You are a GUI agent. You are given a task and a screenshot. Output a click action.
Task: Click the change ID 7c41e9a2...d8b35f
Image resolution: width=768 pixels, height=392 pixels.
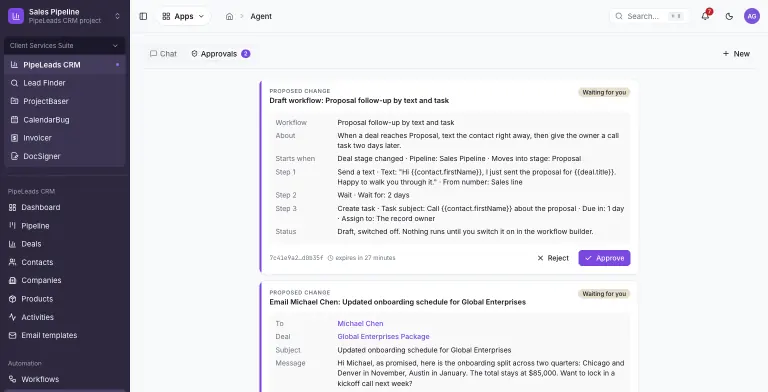296,258
